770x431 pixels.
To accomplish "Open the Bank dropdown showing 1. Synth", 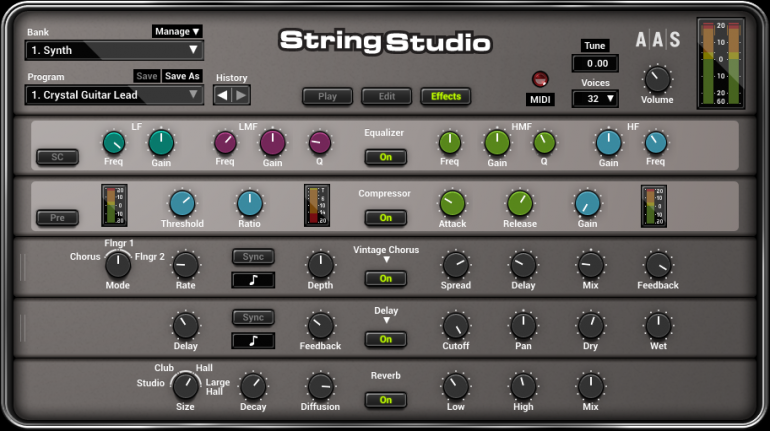I will (114, 50).
